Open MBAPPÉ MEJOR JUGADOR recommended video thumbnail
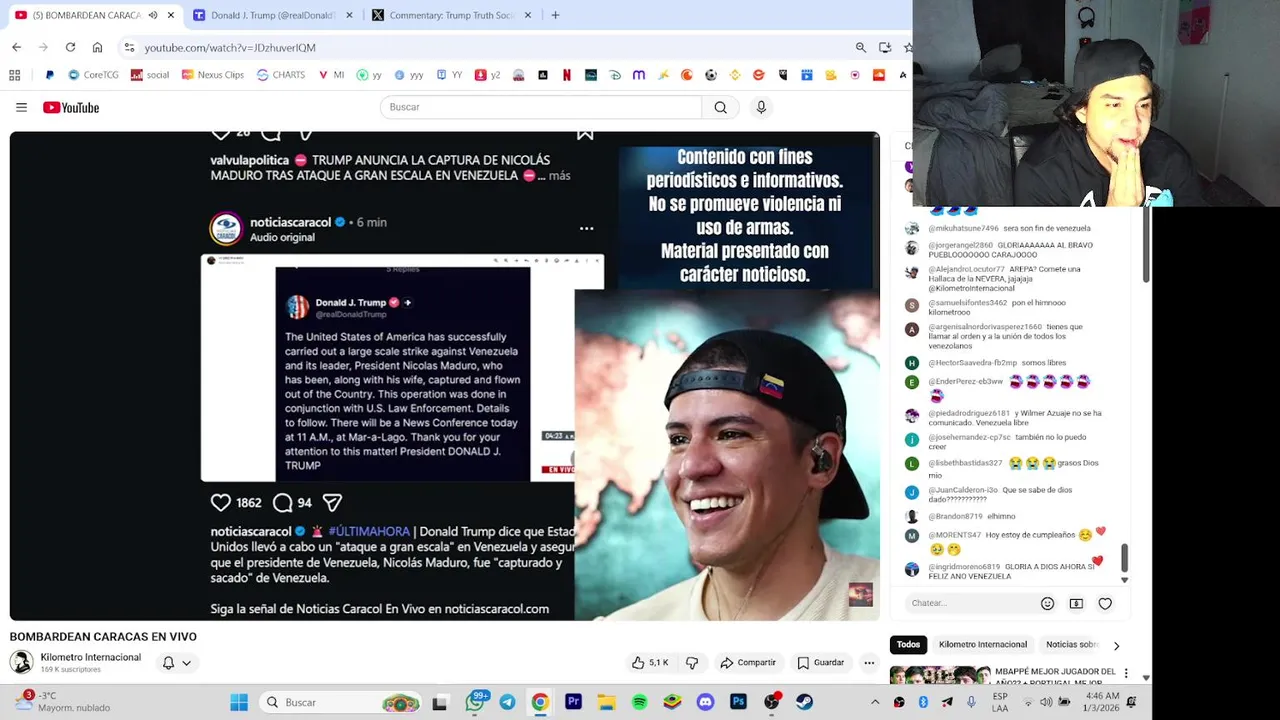Screen dimensions: 1280x720 point(940,676)
